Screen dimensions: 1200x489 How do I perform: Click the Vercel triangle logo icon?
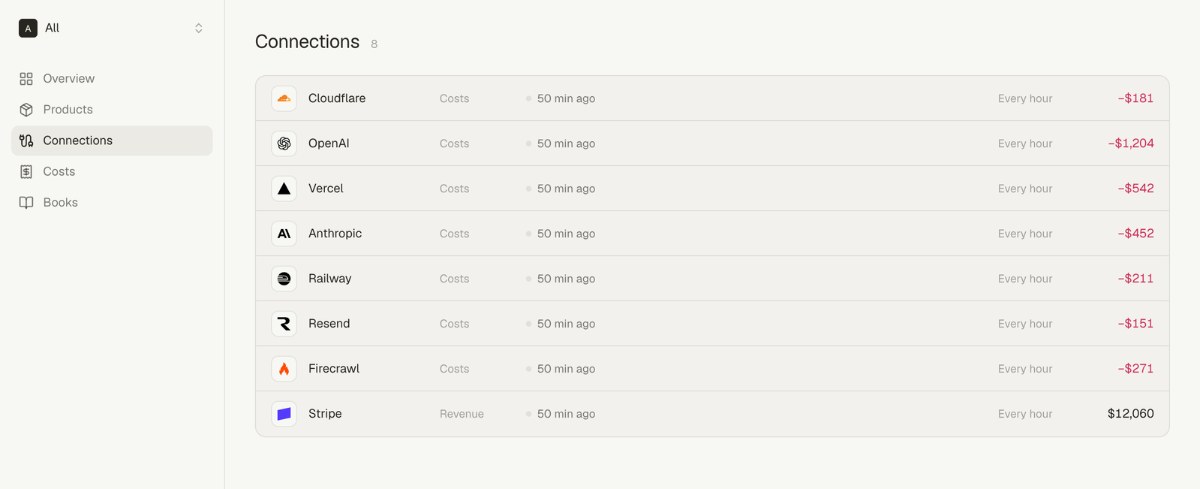284,188
